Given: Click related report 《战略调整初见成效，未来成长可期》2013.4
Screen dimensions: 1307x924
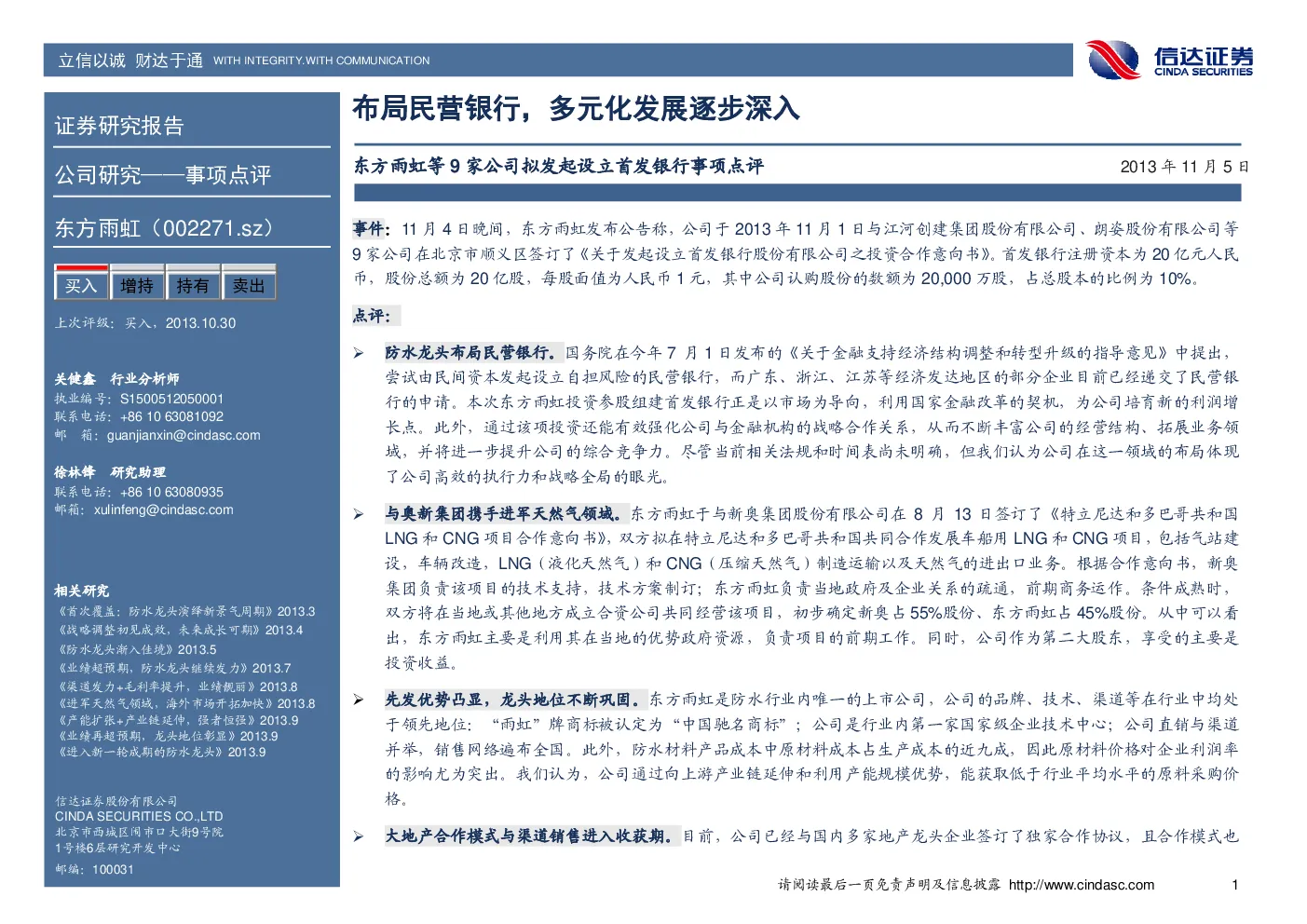Looking at the screenshot, I should click(180, 630).
